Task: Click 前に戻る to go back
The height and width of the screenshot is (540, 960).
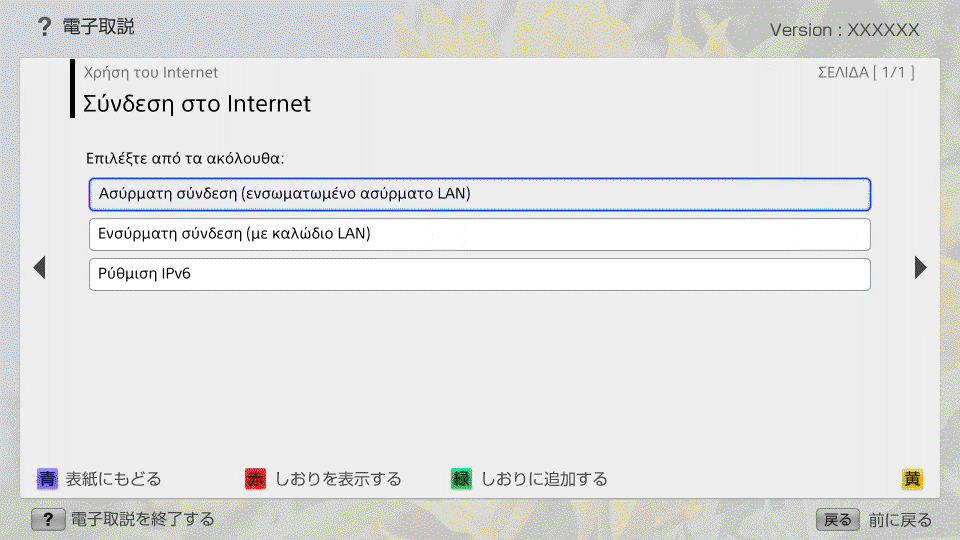Action: tap(900, 520)
